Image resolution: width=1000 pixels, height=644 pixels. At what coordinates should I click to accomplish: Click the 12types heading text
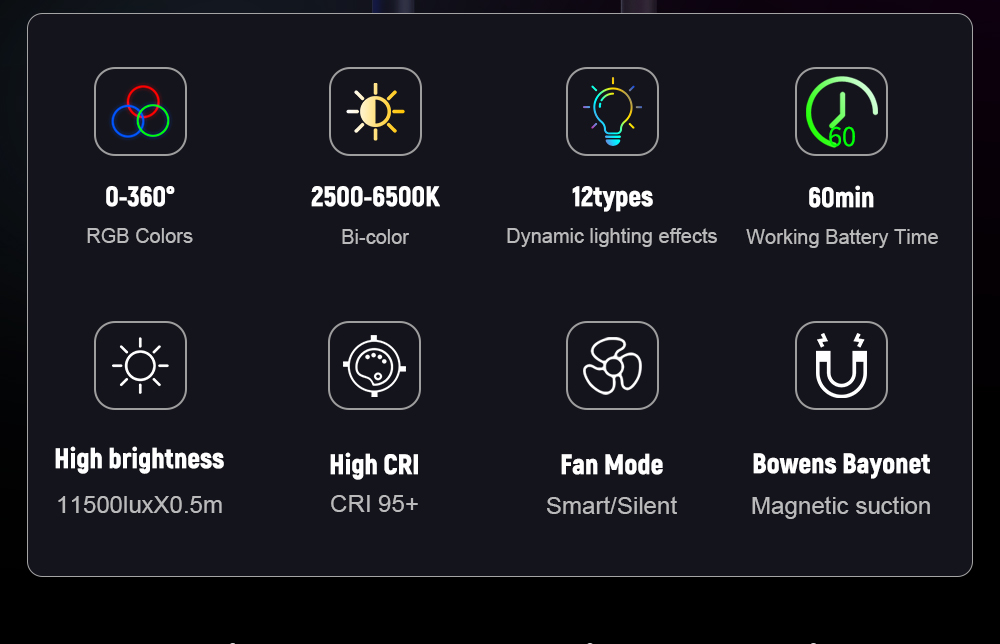coord(612,197)
